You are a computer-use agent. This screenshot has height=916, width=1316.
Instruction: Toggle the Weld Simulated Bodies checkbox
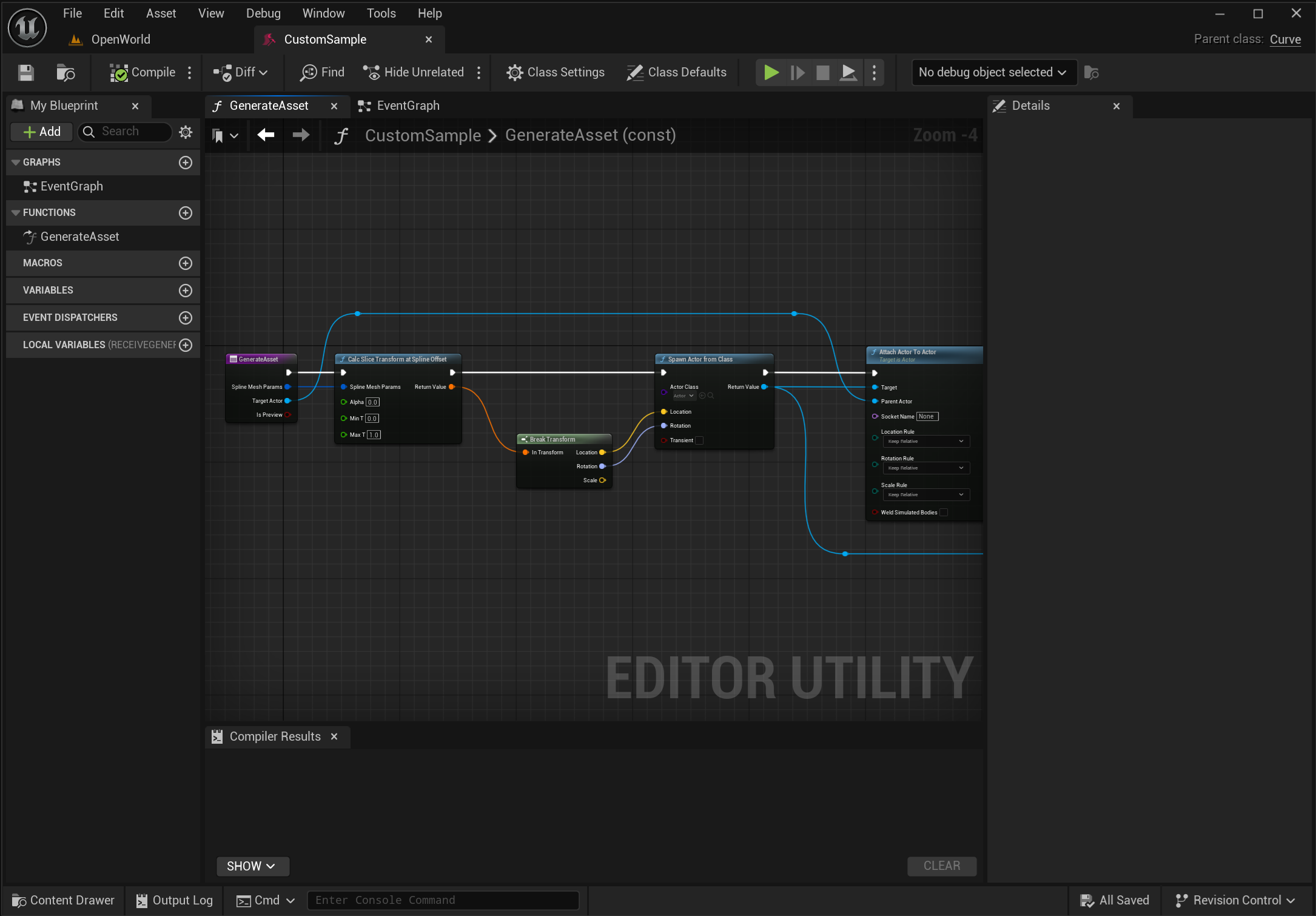[944, 513]
